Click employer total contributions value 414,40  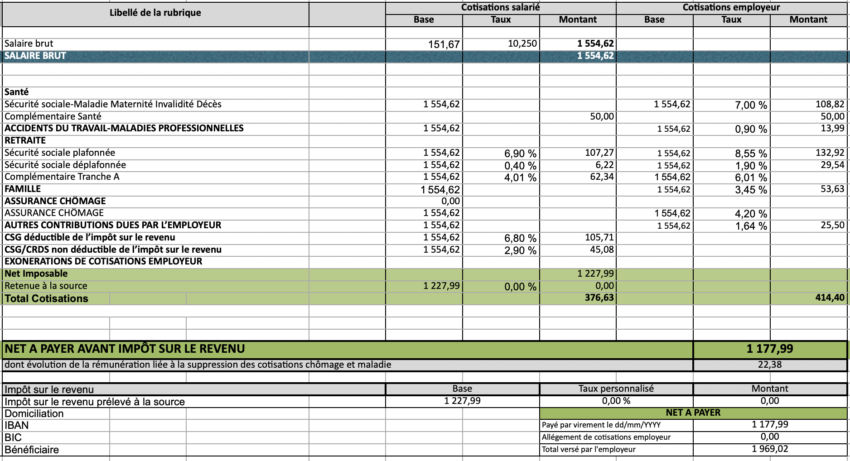(829, 299)
